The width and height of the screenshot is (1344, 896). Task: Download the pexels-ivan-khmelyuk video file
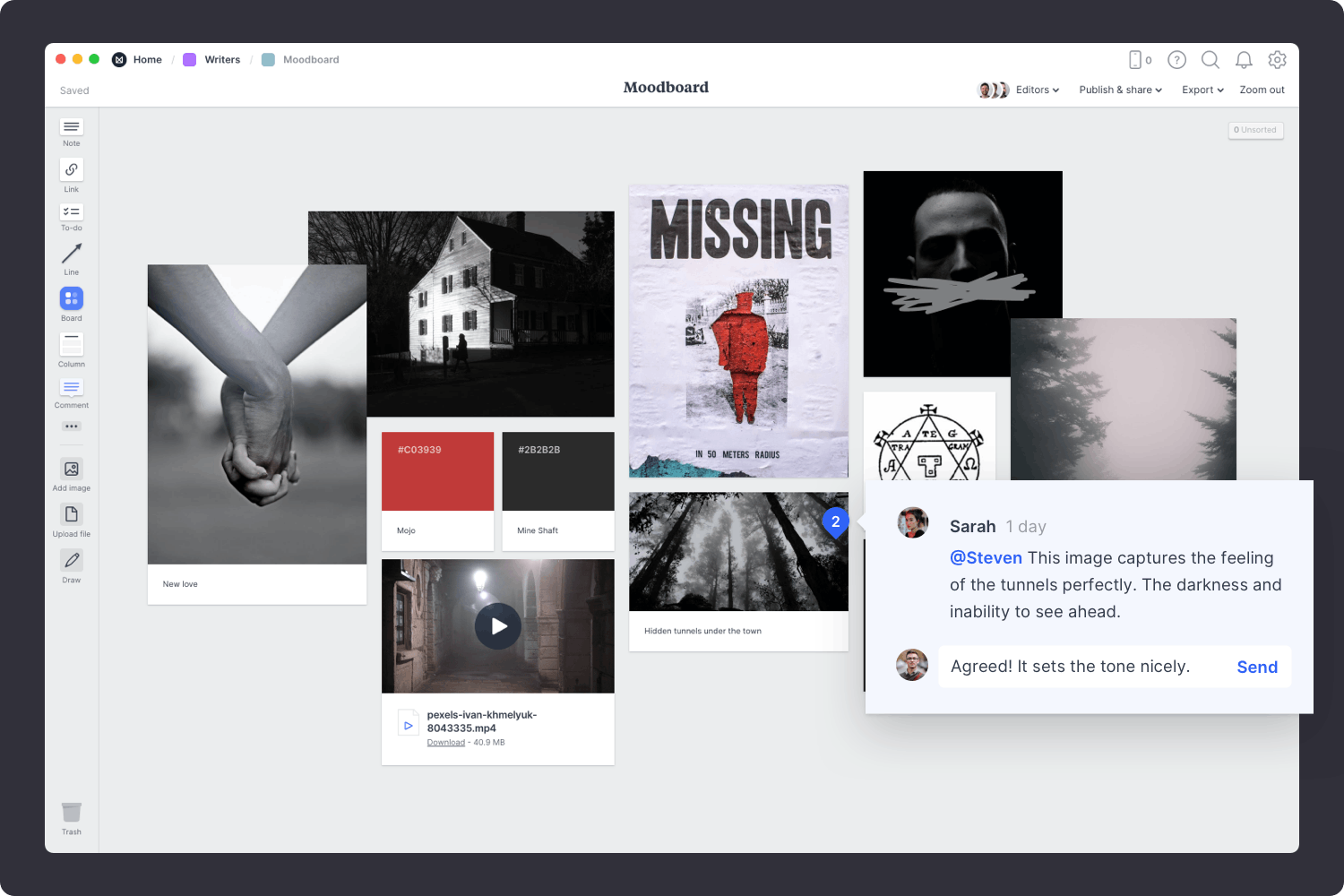(x=445, y=742)
